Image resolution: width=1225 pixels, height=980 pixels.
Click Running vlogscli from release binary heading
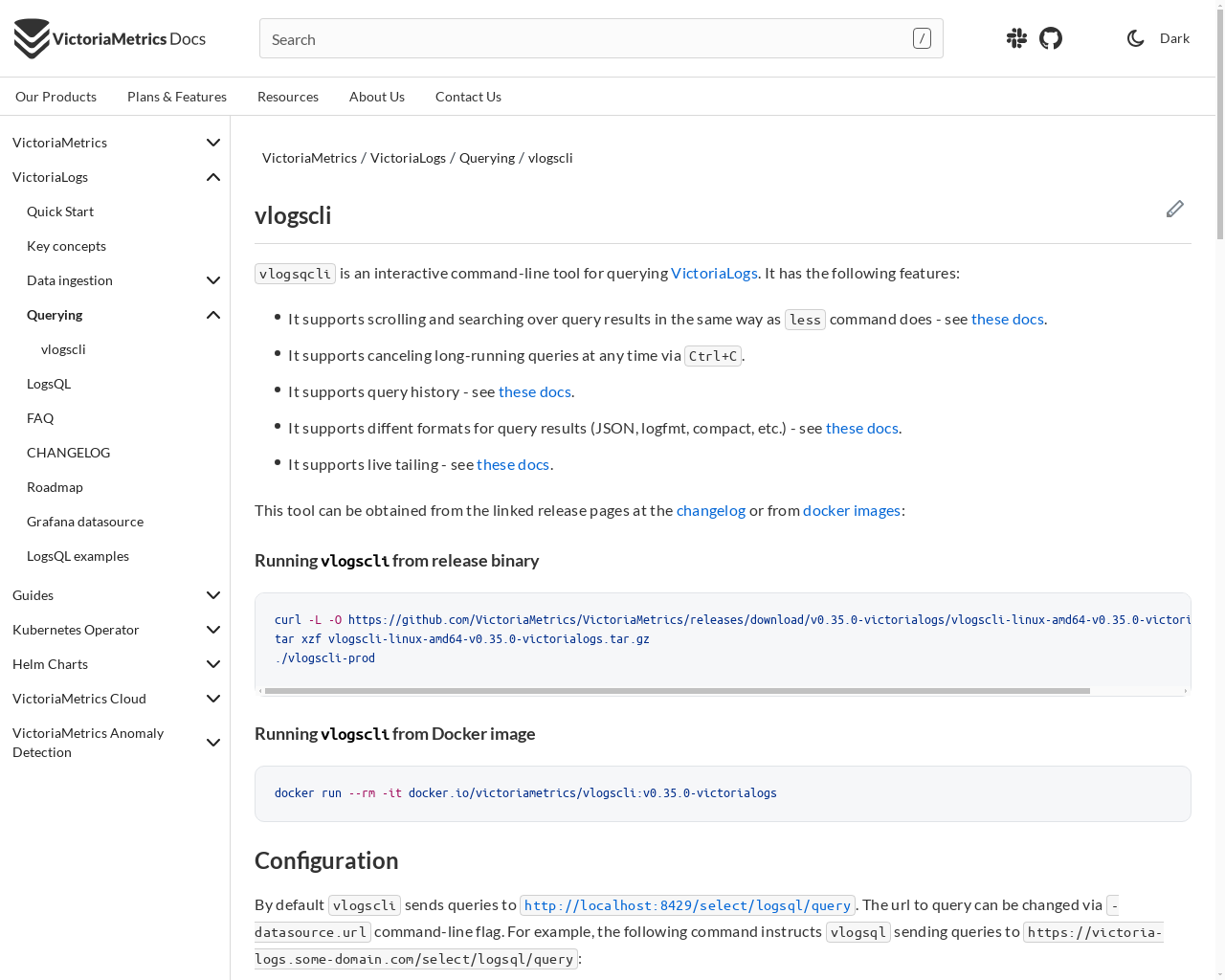pyautogui.click(x=396, y=560)
